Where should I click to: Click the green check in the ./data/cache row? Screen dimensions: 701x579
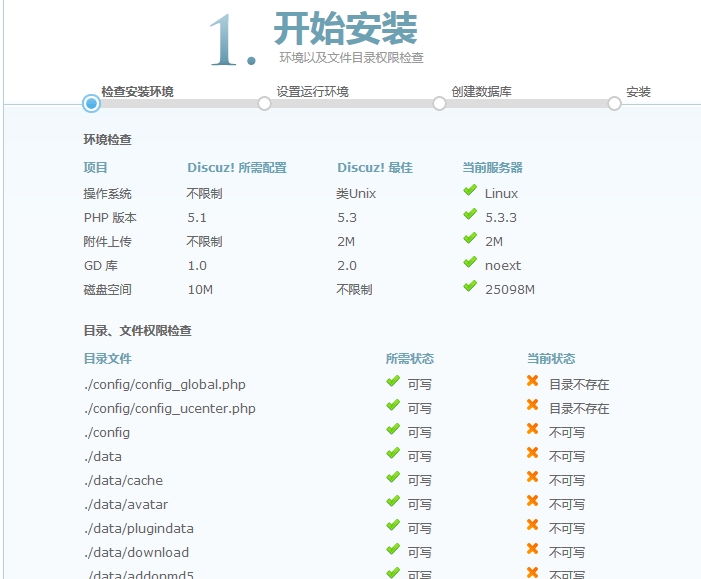393,477
